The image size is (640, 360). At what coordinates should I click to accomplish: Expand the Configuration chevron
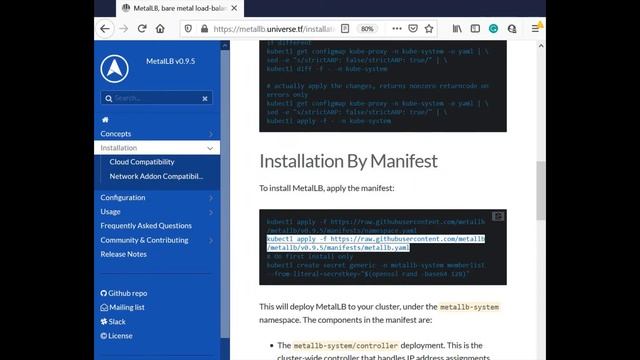point(211,198)
